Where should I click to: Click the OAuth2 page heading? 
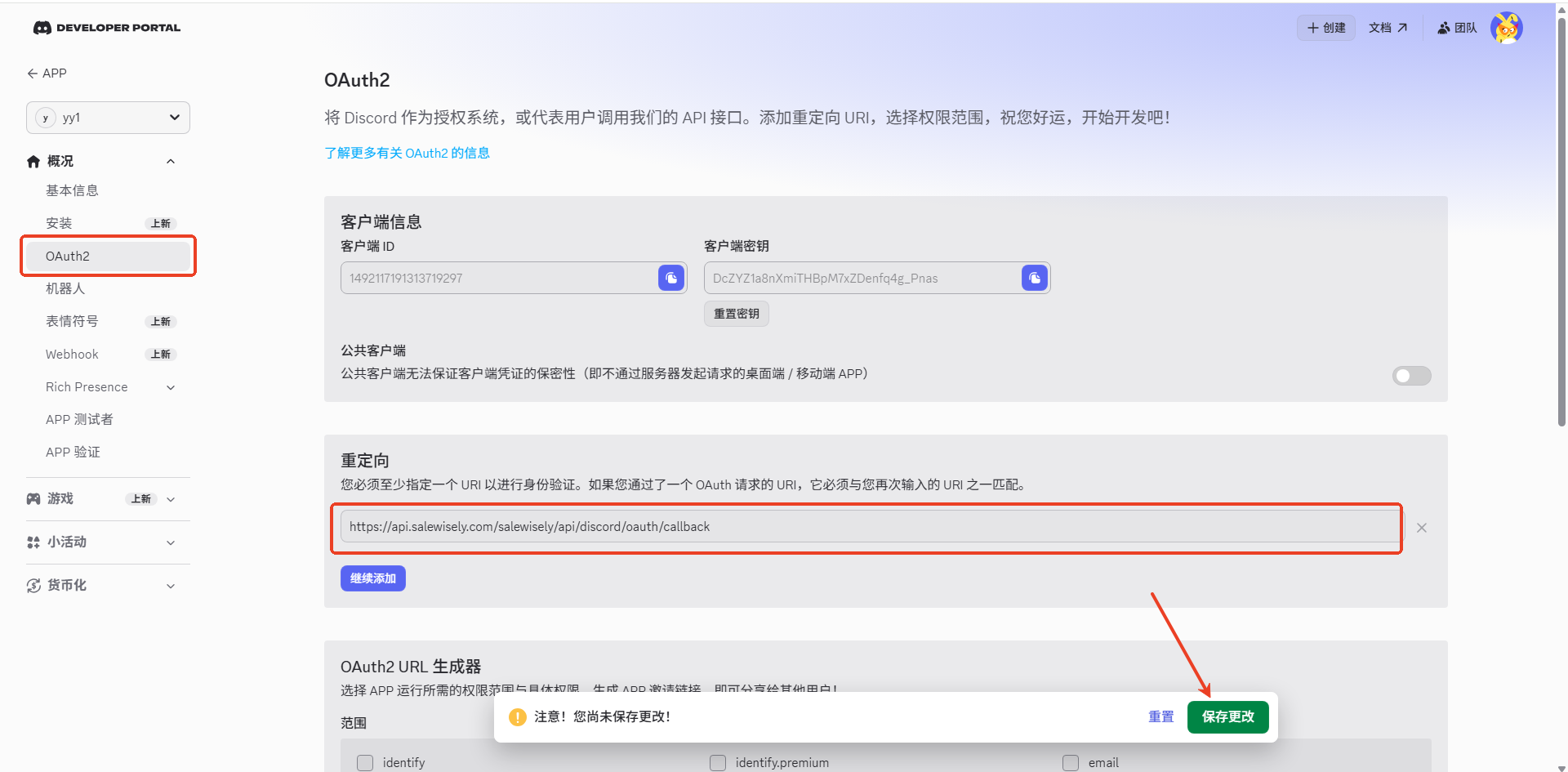(357, 80)
